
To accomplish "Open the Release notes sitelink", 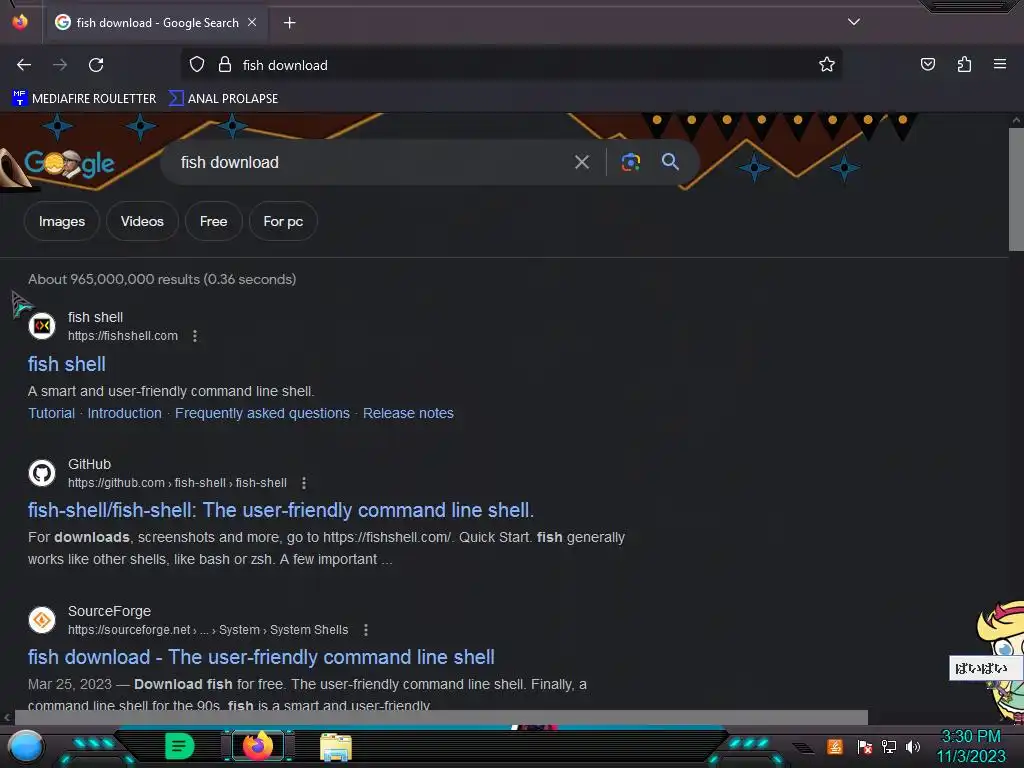I will point(408,413).
